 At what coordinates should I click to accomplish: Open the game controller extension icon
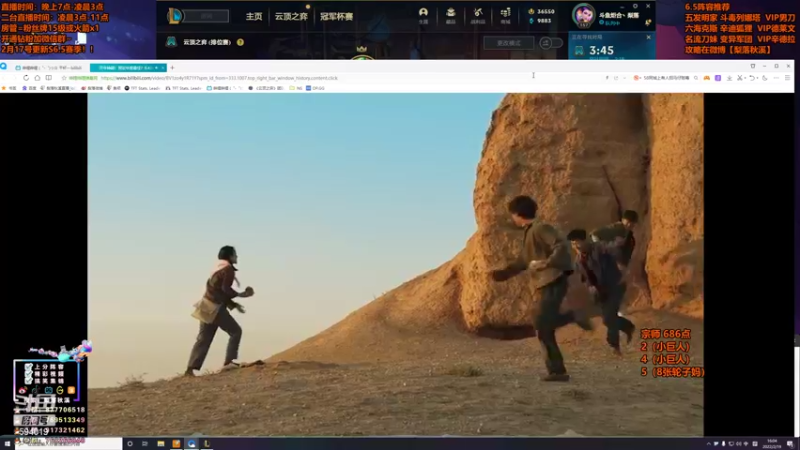(x=707, y=78)
